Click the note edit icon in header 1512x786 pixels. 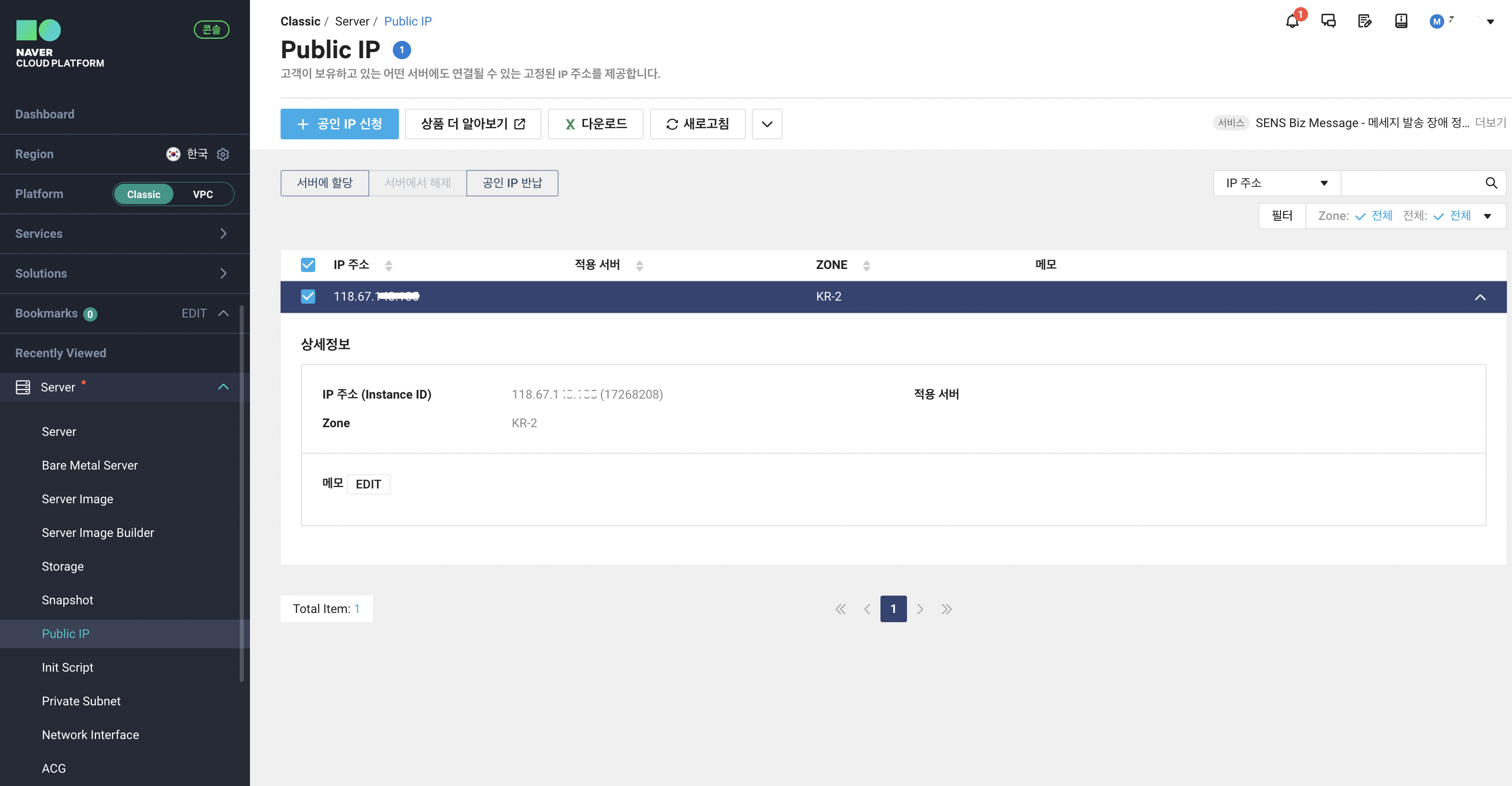1365,21
